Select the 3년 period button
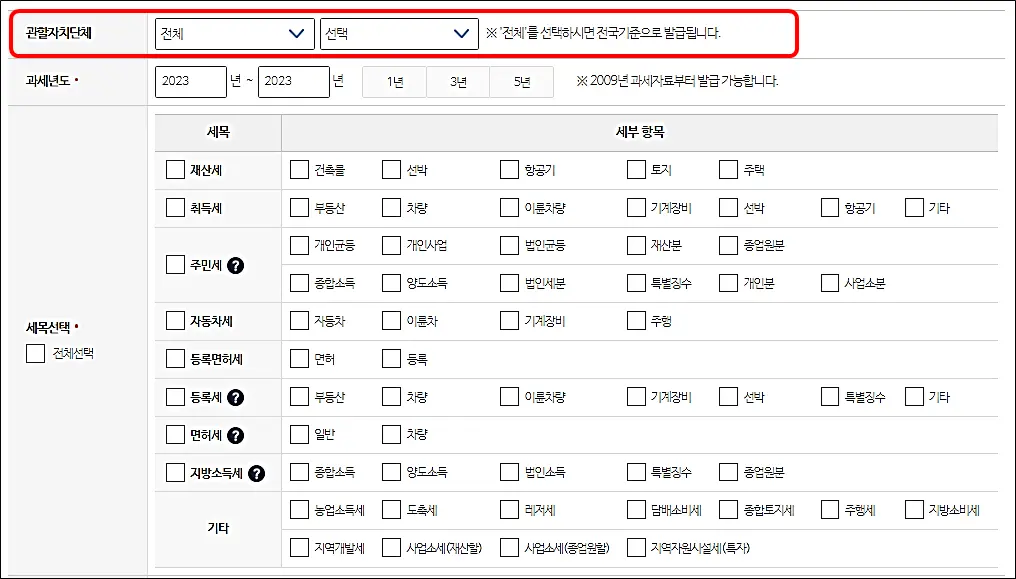The height and width of the screenshot is (579, 1016). click(457, 83)
